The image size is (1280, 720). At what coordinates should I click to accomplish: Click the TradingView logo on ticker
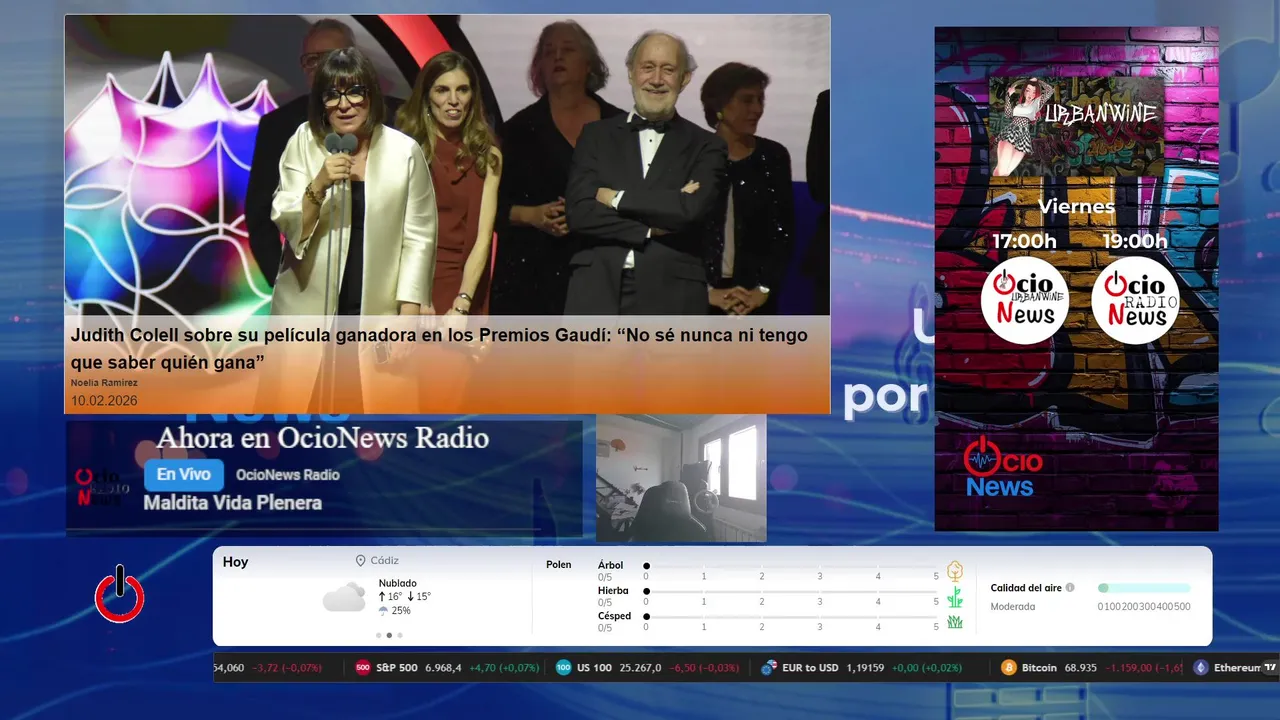[1270, 668]
